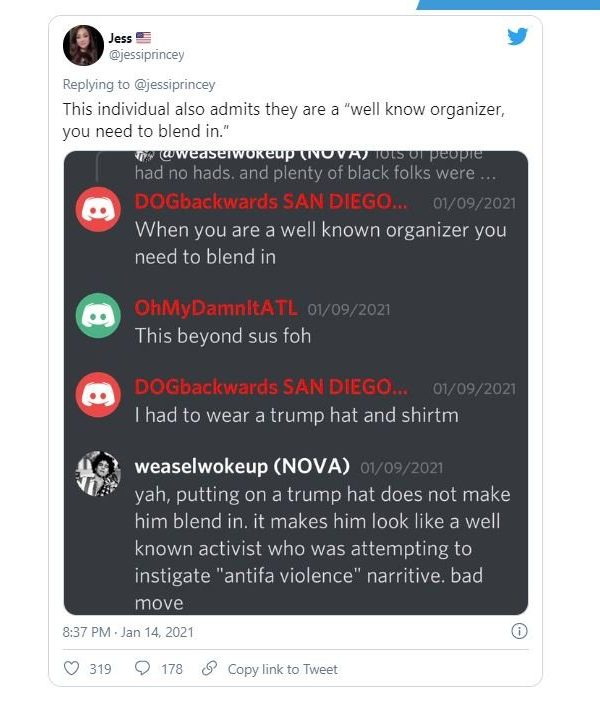Click OhMyDamnItATL username

[x=216, y=308]
